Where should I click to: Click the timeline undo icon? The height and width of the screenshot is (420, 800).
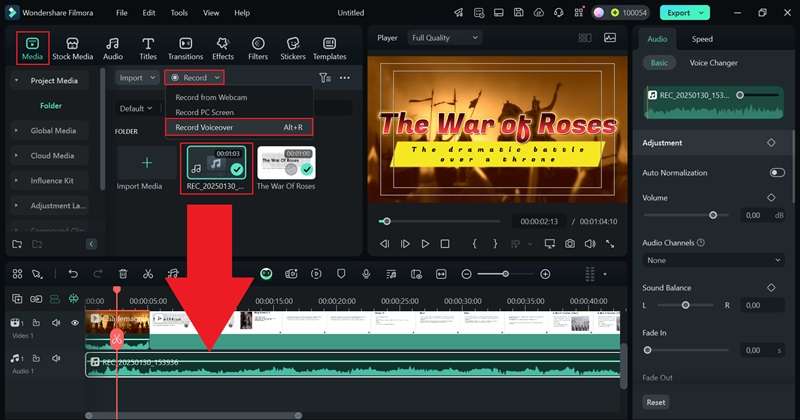click(73, 274)
